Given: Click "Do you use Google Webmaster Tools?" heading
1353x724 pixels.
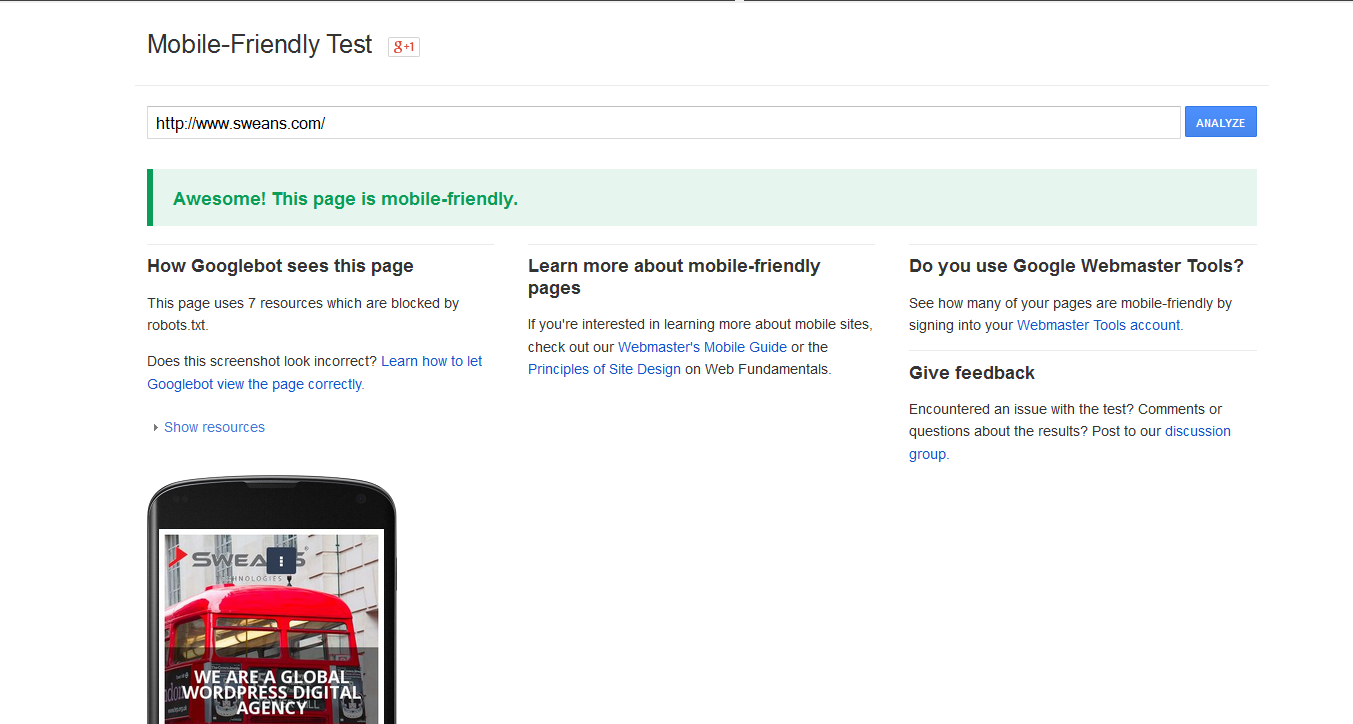Looking at the screenshot, I should coord(1076,266).
